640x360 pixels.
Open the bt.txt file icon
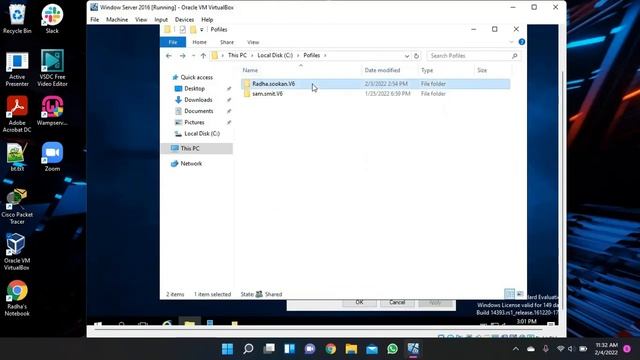(17, 157)
